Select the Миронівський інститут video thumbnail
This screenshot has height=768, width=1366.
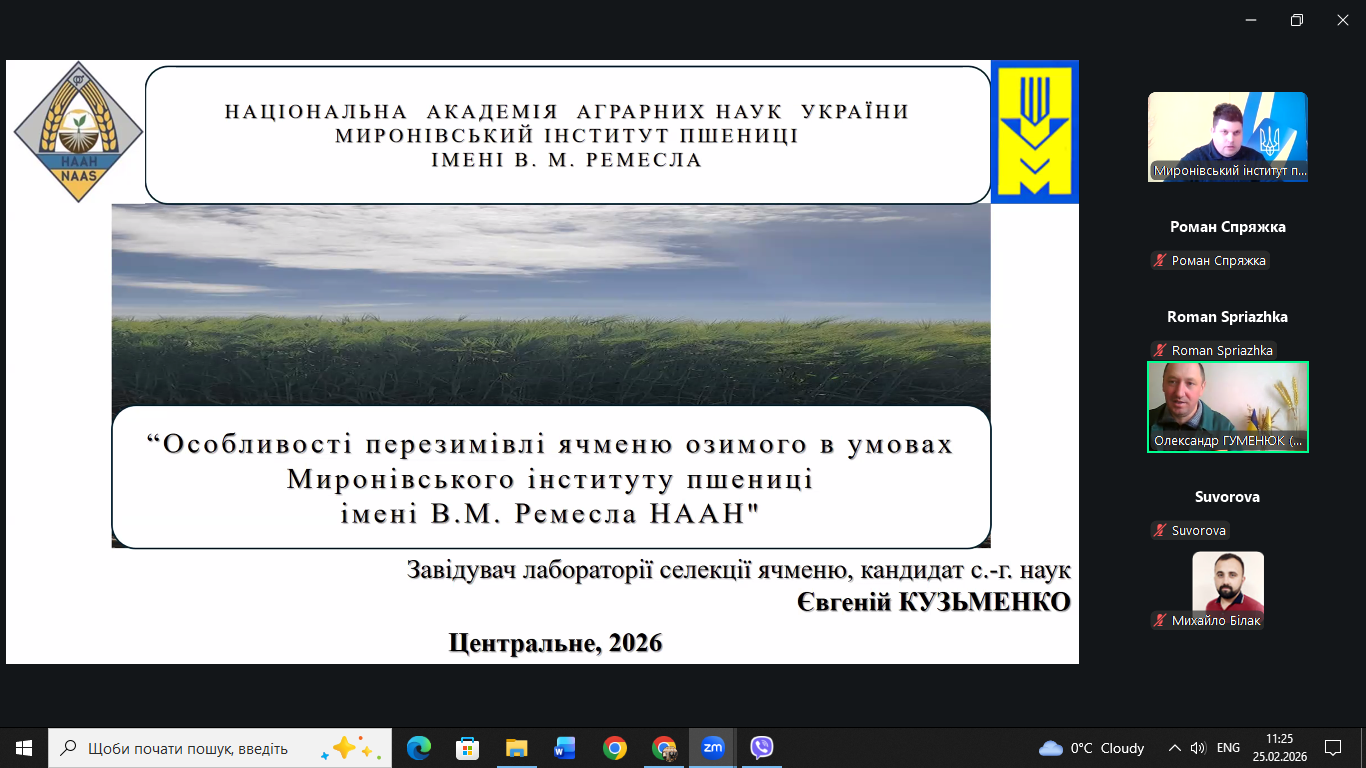pyautogui.click(x=1228, y=136)
